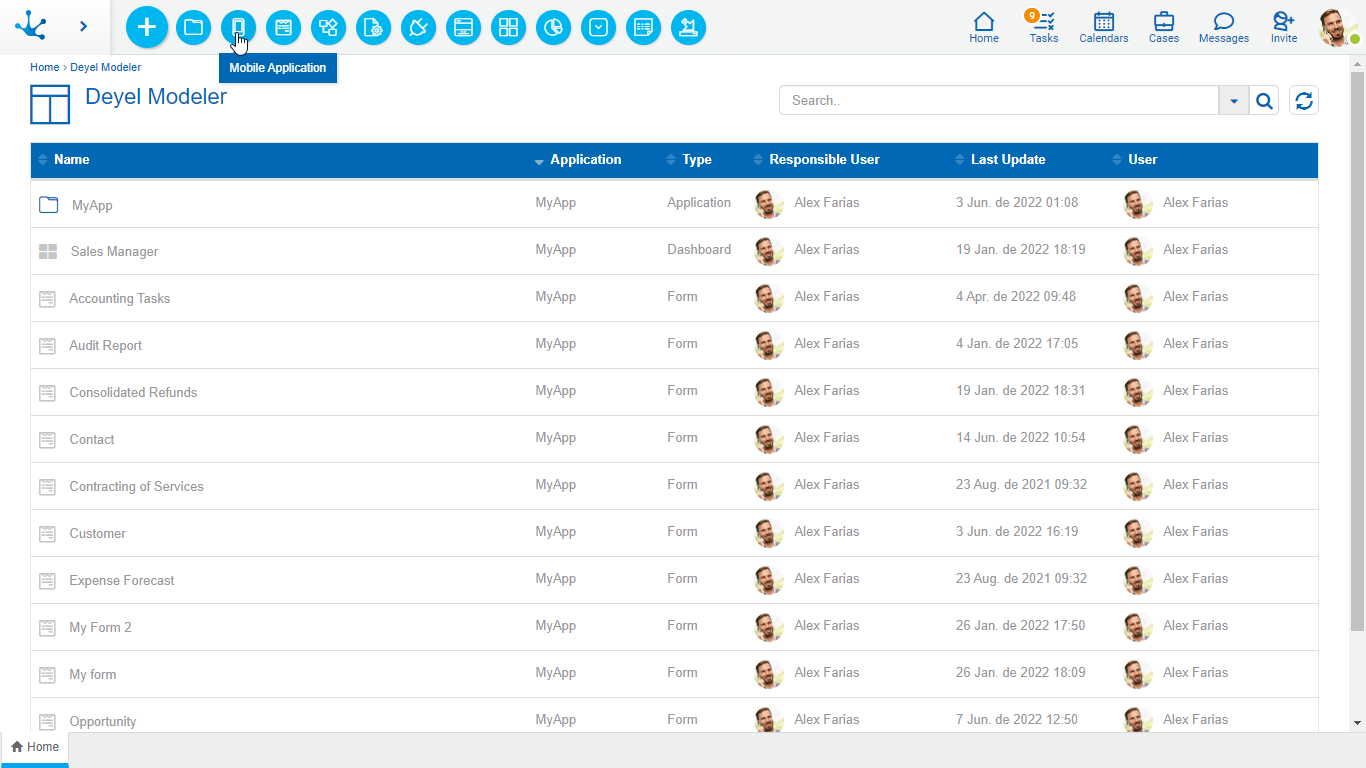Open the Audit Report form

(x=105, y=346)
